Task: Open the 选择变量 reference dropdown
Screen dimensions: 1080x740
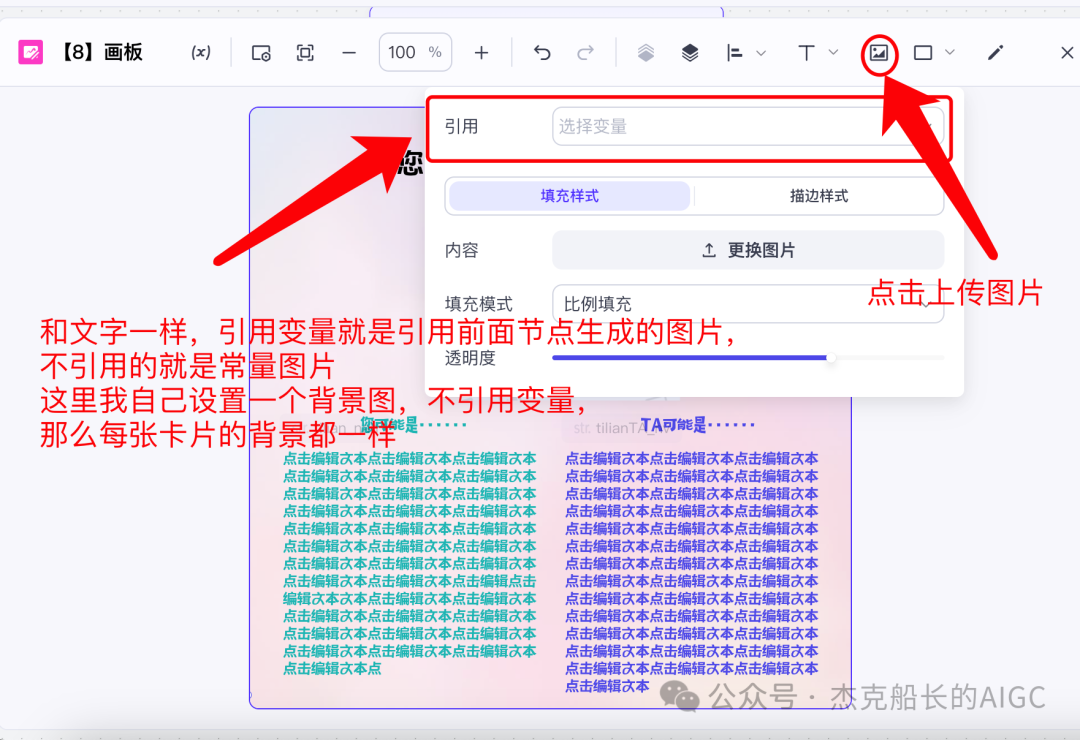Action: point(748,127)
